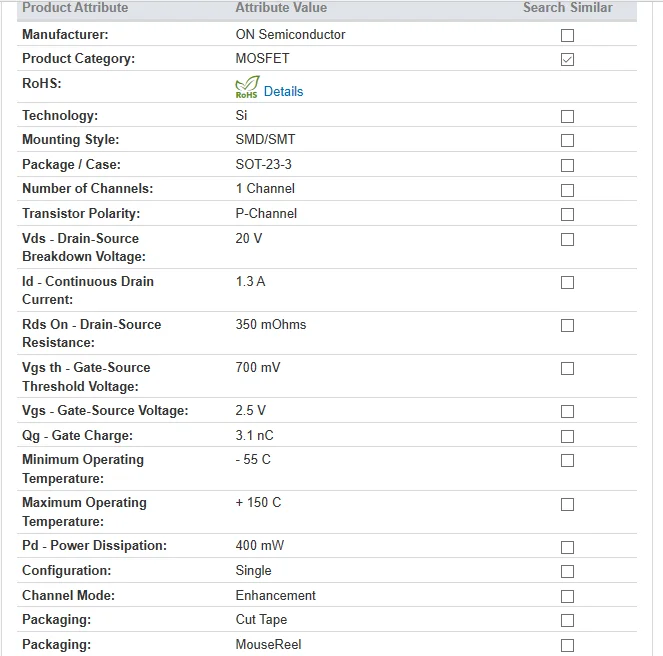The image size is (663, 656).
Task: Click the 400 mW power dissipation value
Action: pos(260,545)
